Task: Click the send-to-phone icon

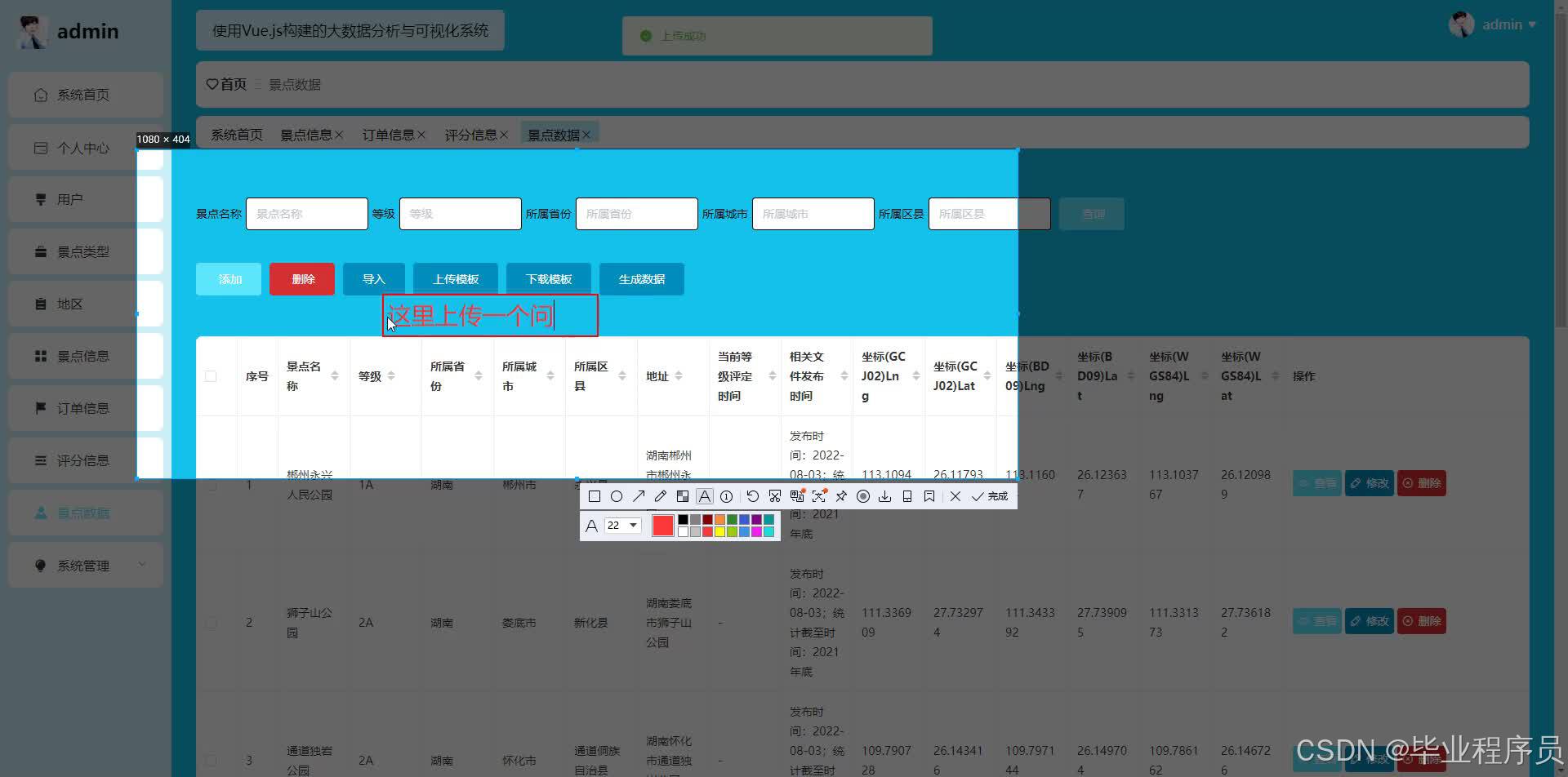Action: 907,496
